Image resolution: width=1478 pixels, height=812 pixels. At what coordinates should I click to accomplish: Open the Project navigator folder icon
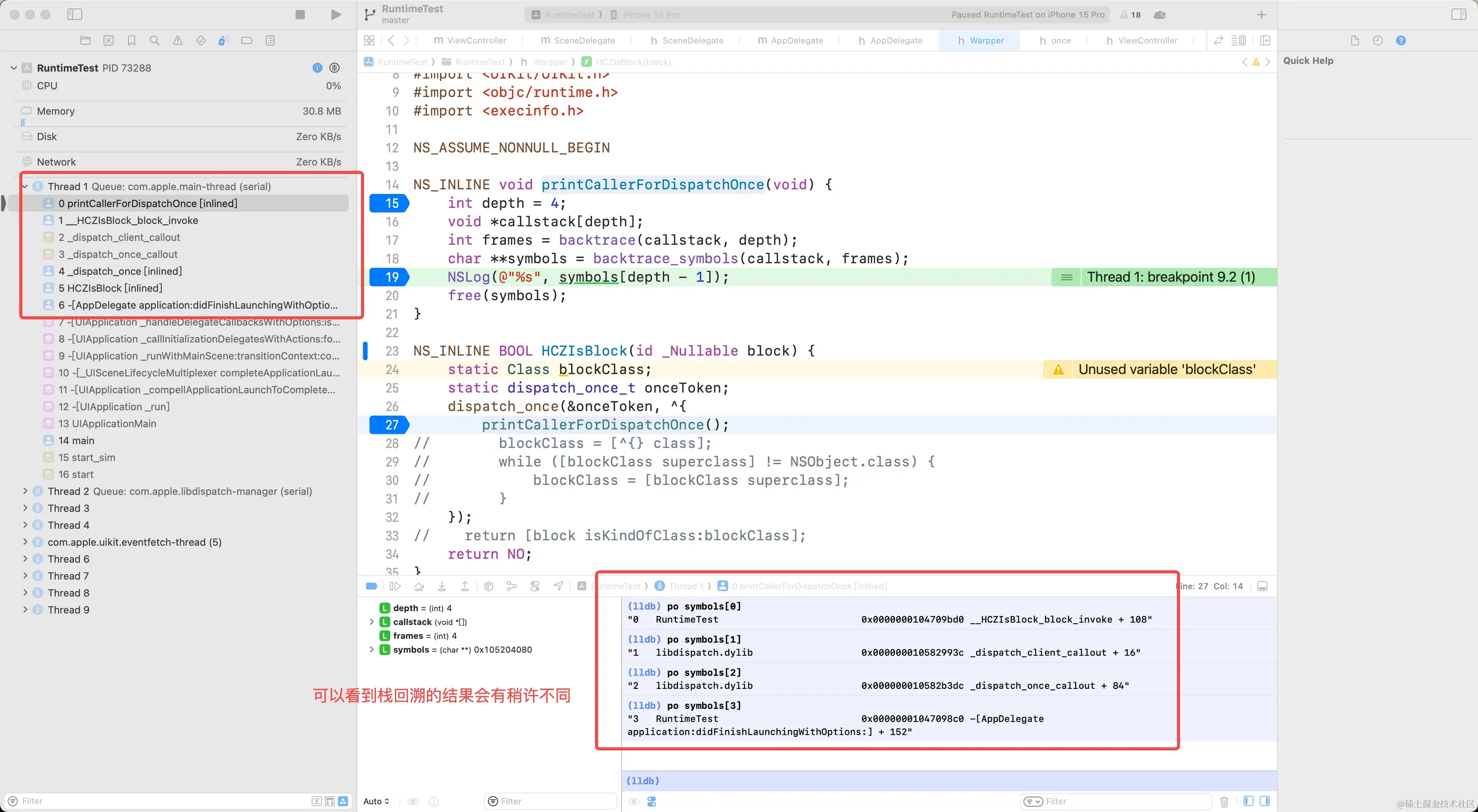pos(86,40)
